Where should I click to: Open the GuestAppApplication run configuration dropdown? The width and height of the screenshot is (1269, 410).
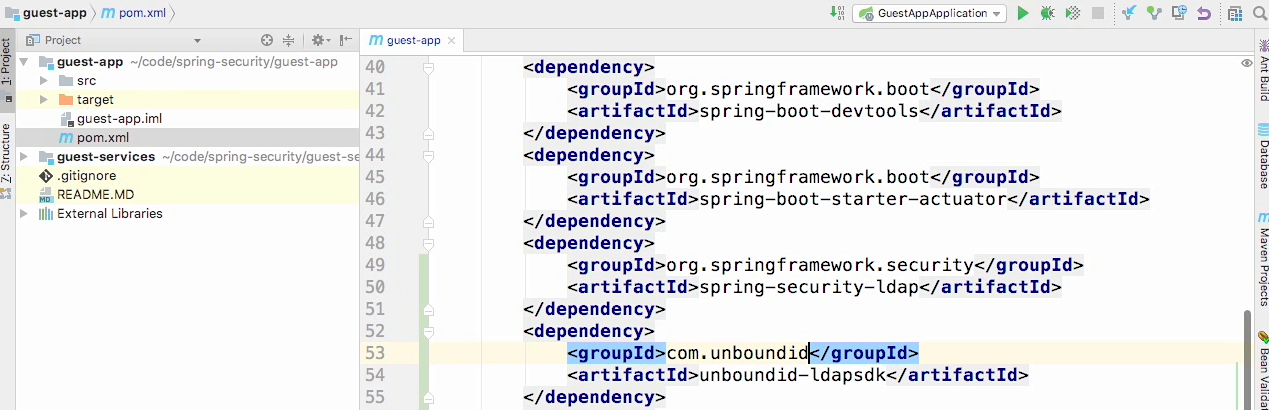(930, 14)
